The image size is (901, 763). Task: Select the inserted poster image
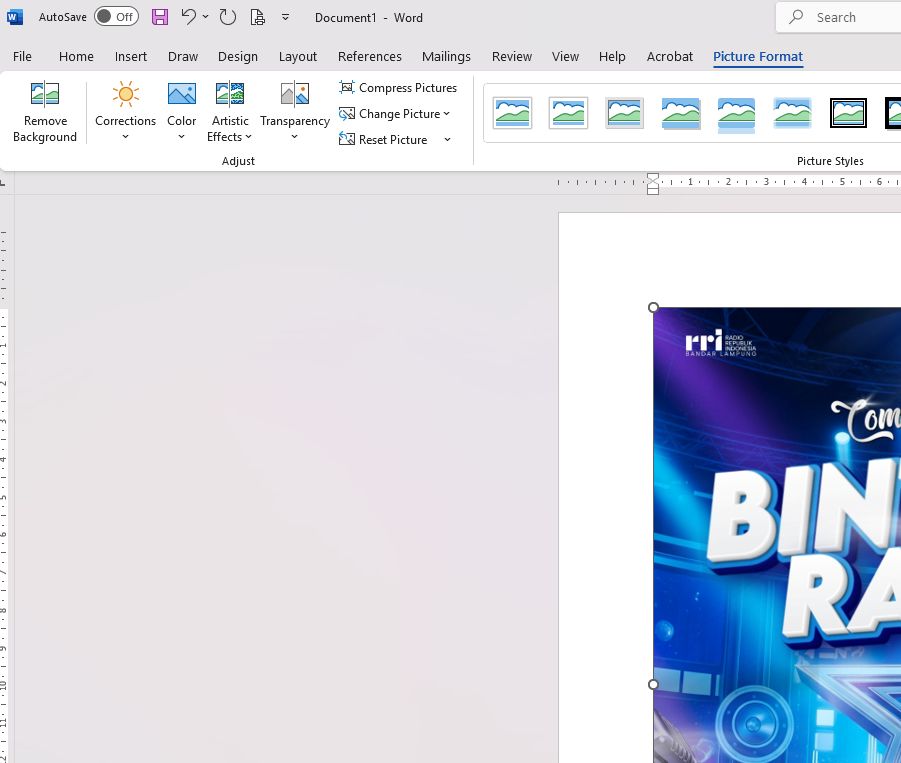(777, 535)
